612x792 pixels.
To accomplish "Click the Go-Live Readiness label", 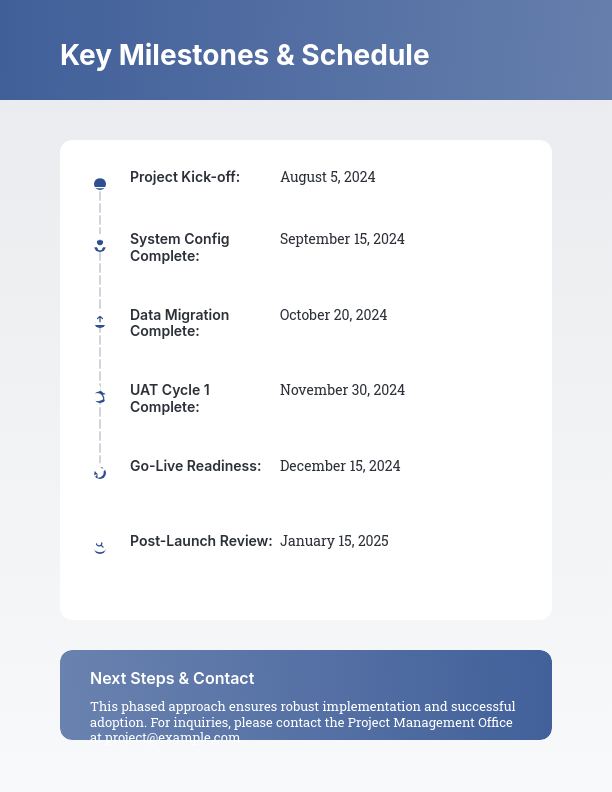I will point(196,466).
